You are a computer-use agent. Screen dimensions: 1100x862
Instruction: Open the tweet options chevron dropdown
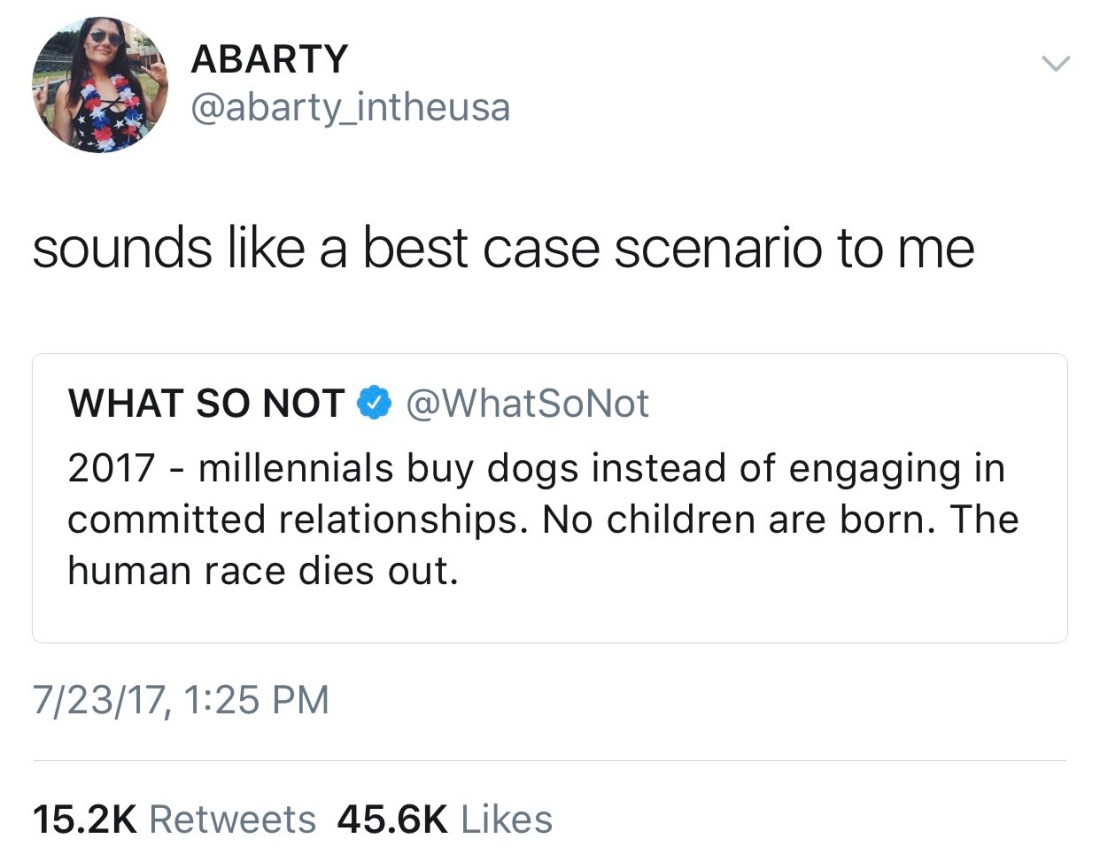coord(1055,63)
